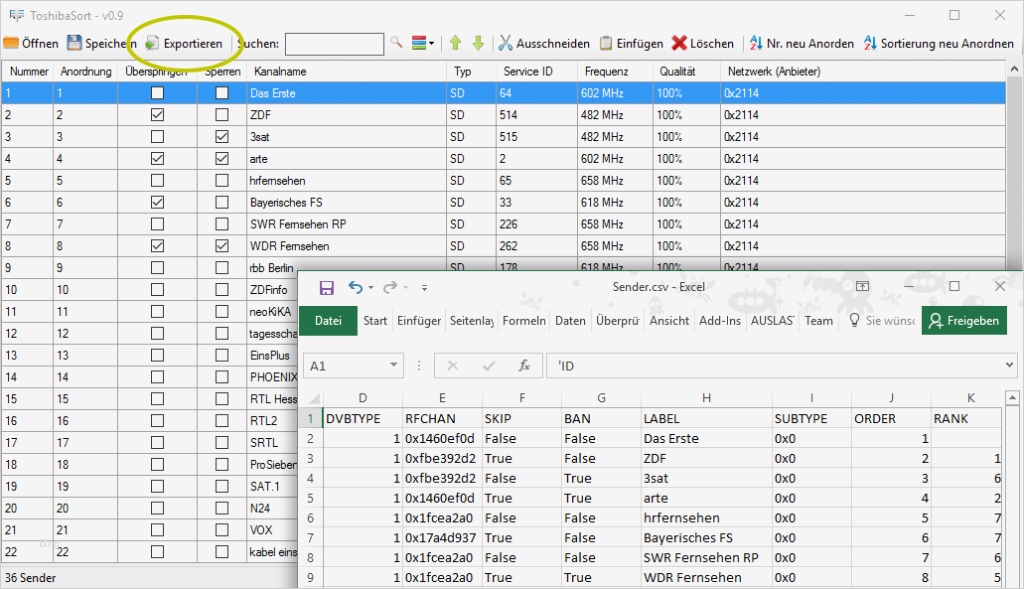
Task: Enable Überspringen checkbox for hrfernsehen
Action: tap(156, 180)
